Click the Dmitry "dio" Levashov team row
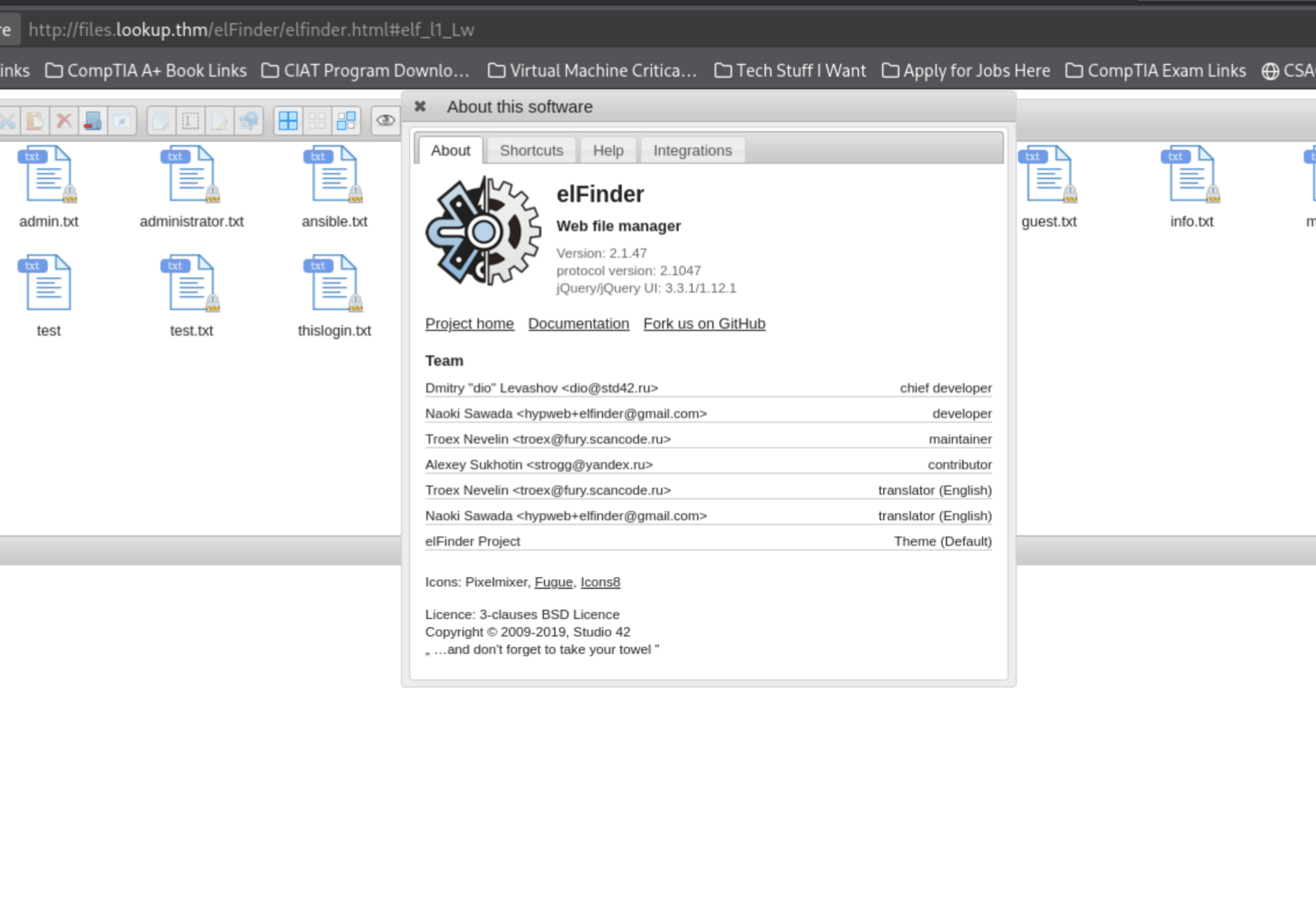The image size is (1316, 907). click(x=708, y=388)
